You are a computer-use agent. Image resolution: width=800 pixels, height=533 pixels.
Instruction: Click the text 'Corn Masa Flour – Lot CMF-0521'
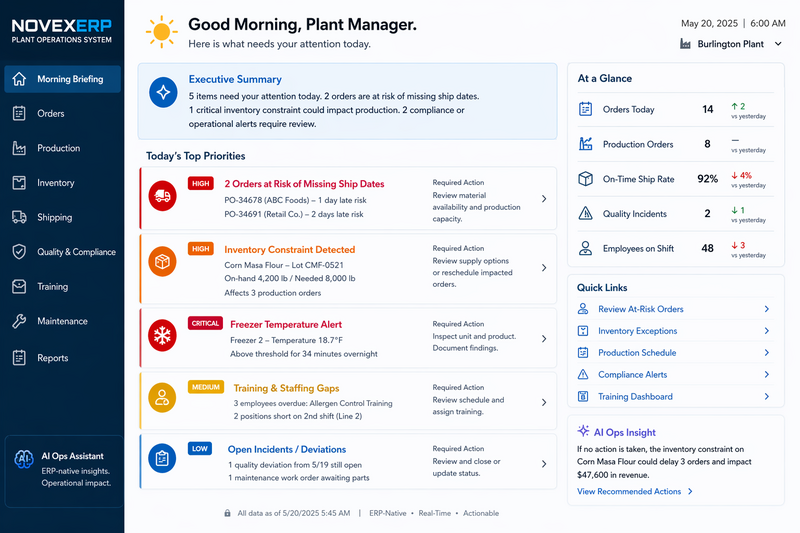(x=284, y=265)
